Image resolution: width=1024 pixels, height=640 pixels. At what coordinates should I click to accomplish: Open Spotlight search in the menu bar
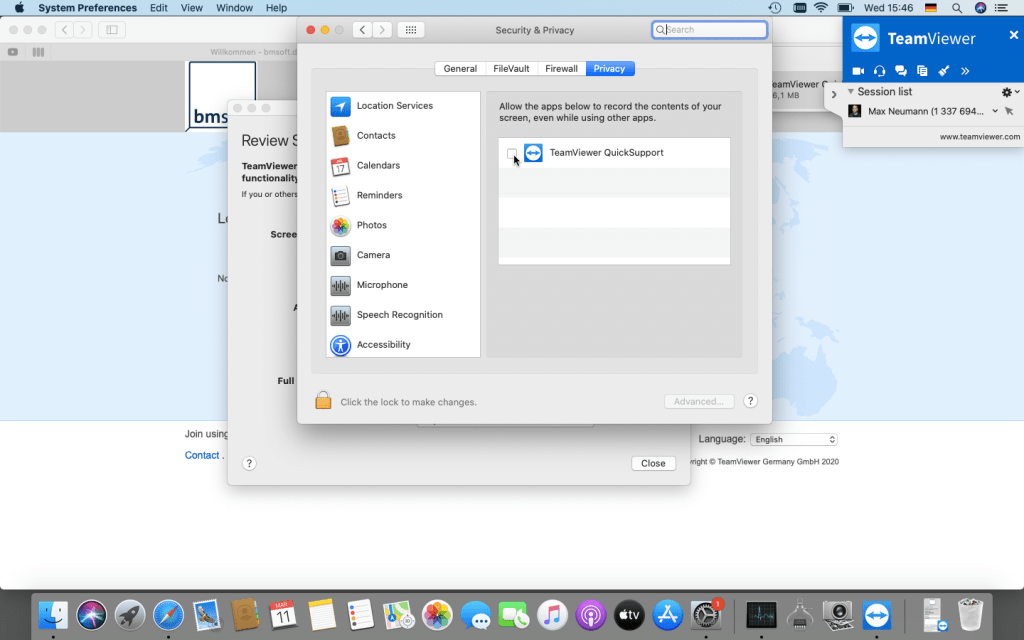click(x=957, y=8)
